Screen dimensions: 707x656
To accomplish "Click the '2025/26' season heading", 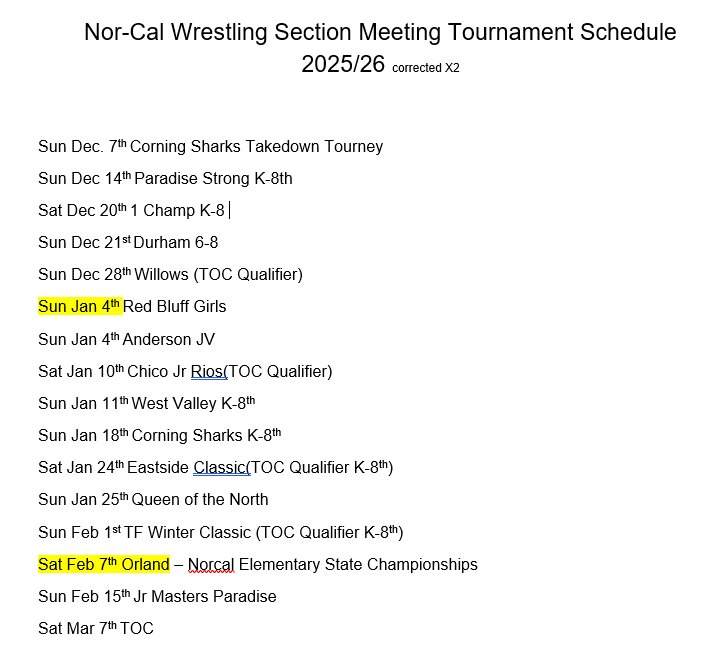I will (343, 65).
